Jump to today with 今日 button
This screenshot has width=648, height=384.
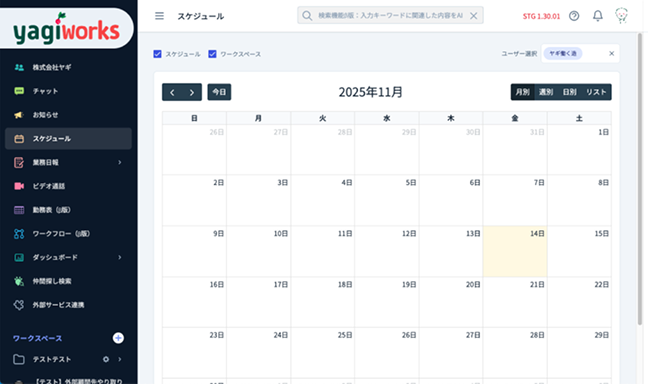tap(219, 92)
